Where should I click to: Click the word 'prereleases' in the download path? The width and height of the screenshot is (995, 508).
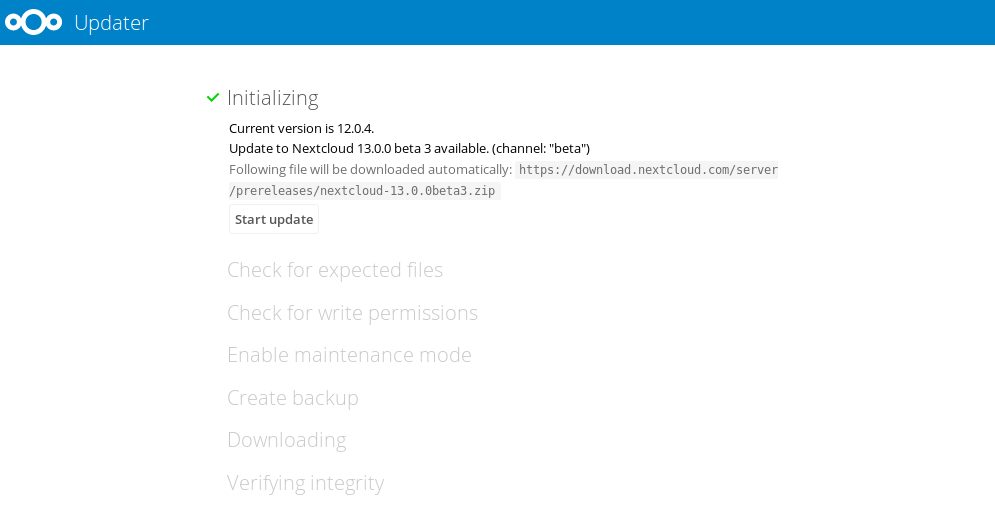pyautogui.click(x=274, y=191)
